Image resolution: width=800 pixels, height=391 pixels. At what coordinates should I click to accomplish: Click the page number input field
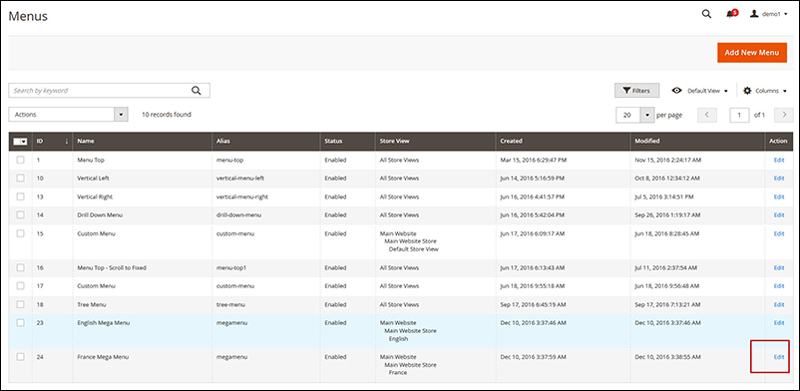[739, 115]
